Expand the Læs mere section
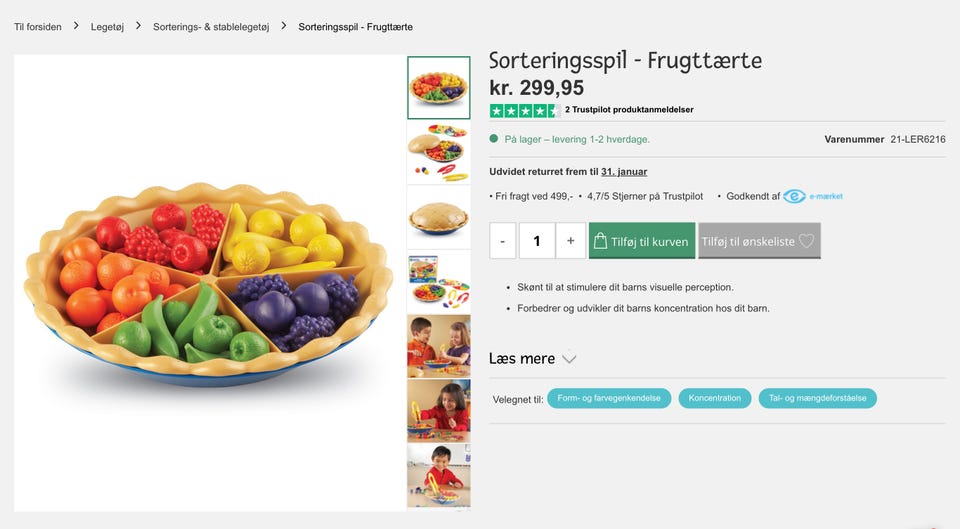 [x=533, y=358]
